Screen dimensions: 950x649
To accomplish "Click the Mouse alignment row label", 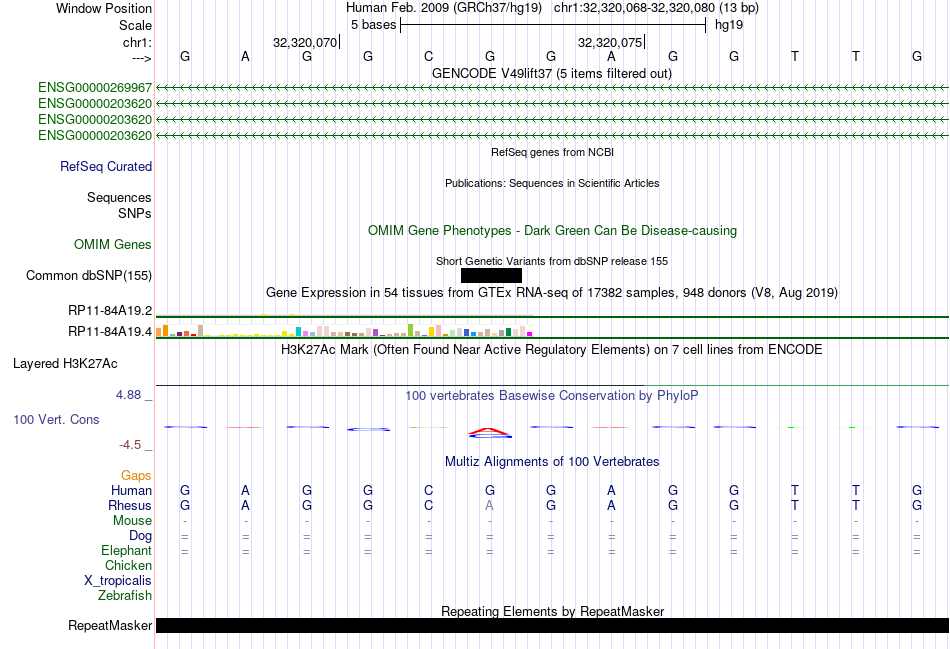I will tap(132, 521).
